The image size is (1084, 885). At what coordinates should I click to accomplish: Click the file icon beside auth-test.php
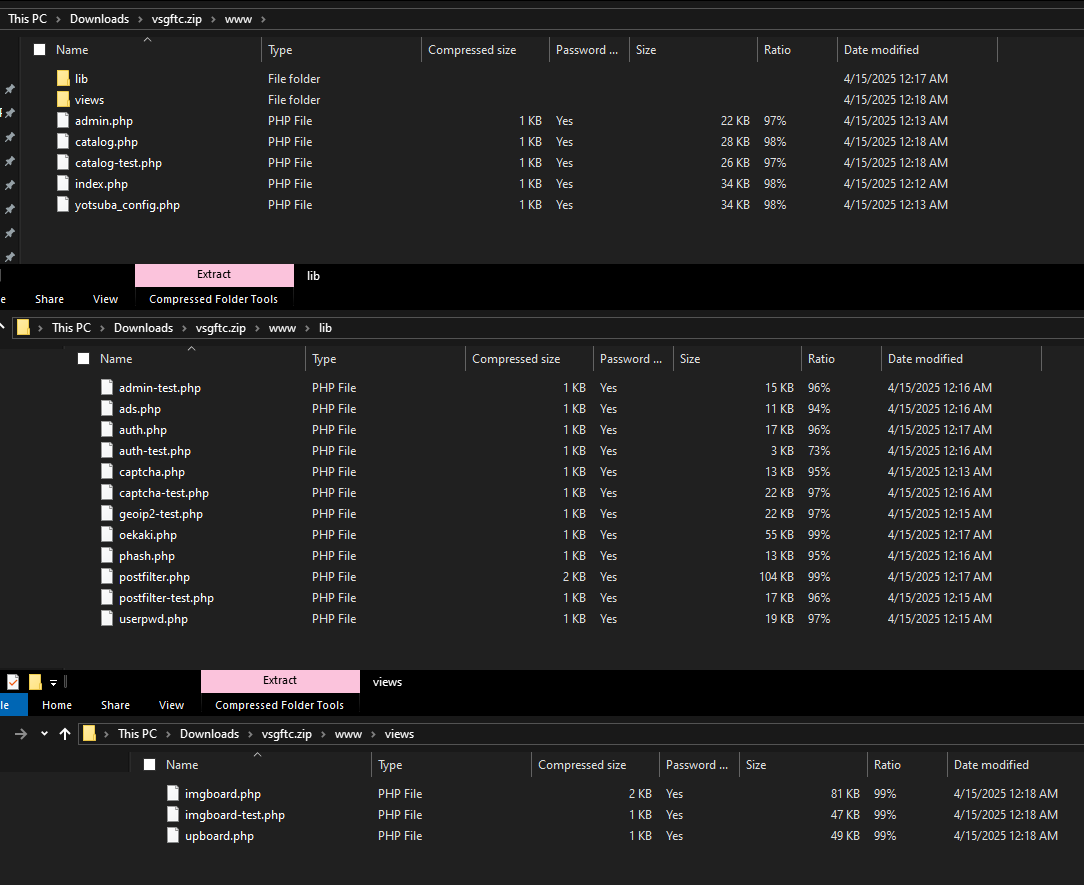pyautogui.click(x=106, y=451)
